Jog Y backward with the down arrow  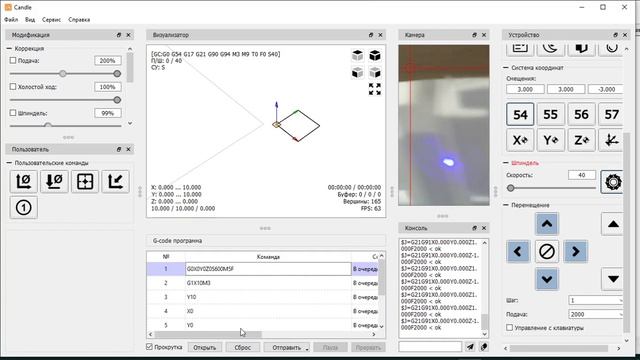pyautogui.click(x=547, y=279)
